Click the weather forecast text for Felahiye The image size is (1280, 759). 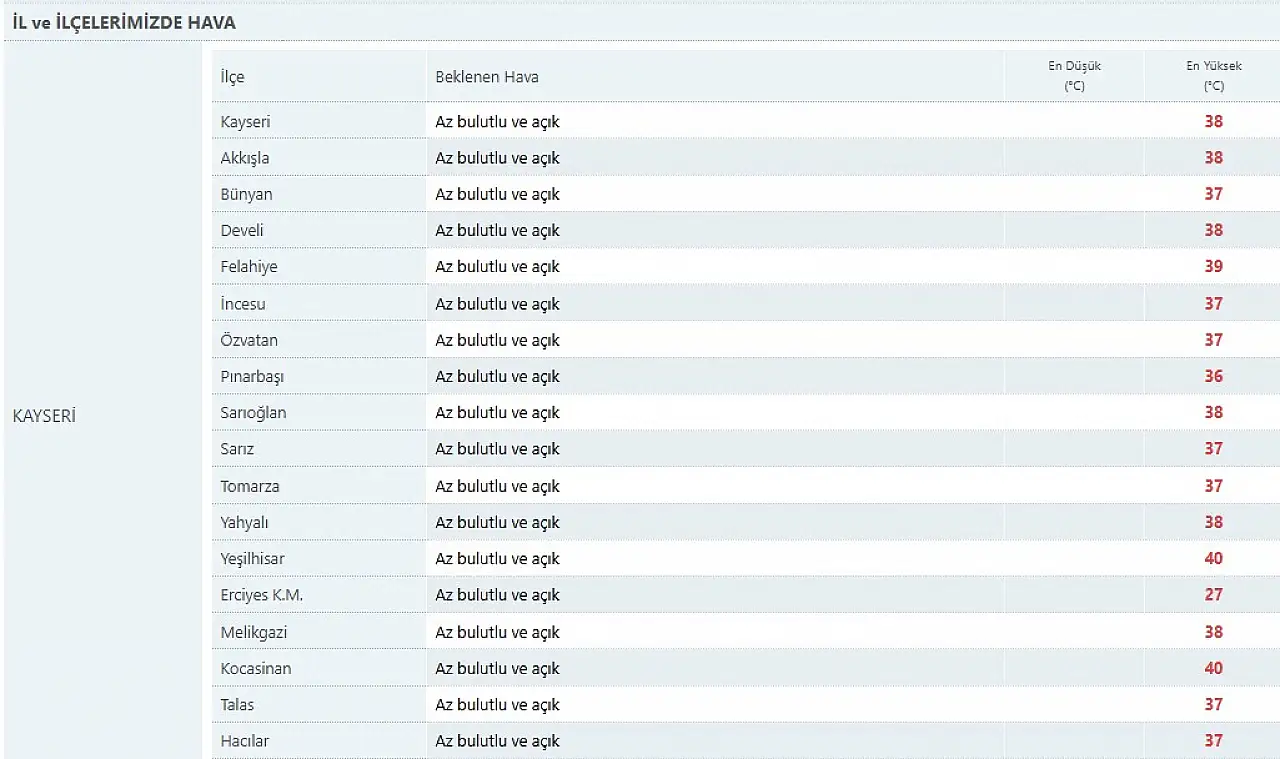coord(497,266)
